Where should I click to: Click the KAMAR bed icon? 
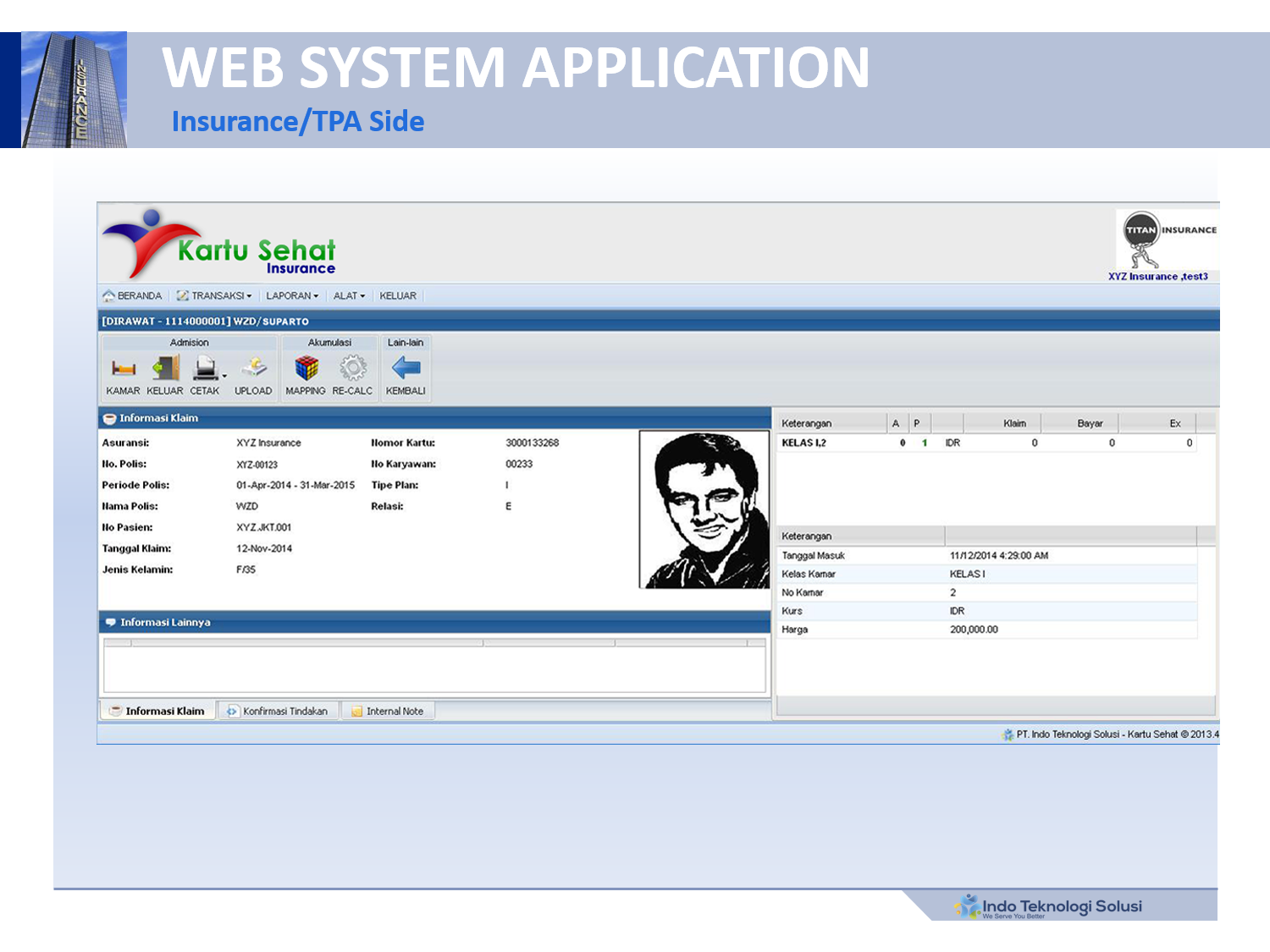(123, 369)
